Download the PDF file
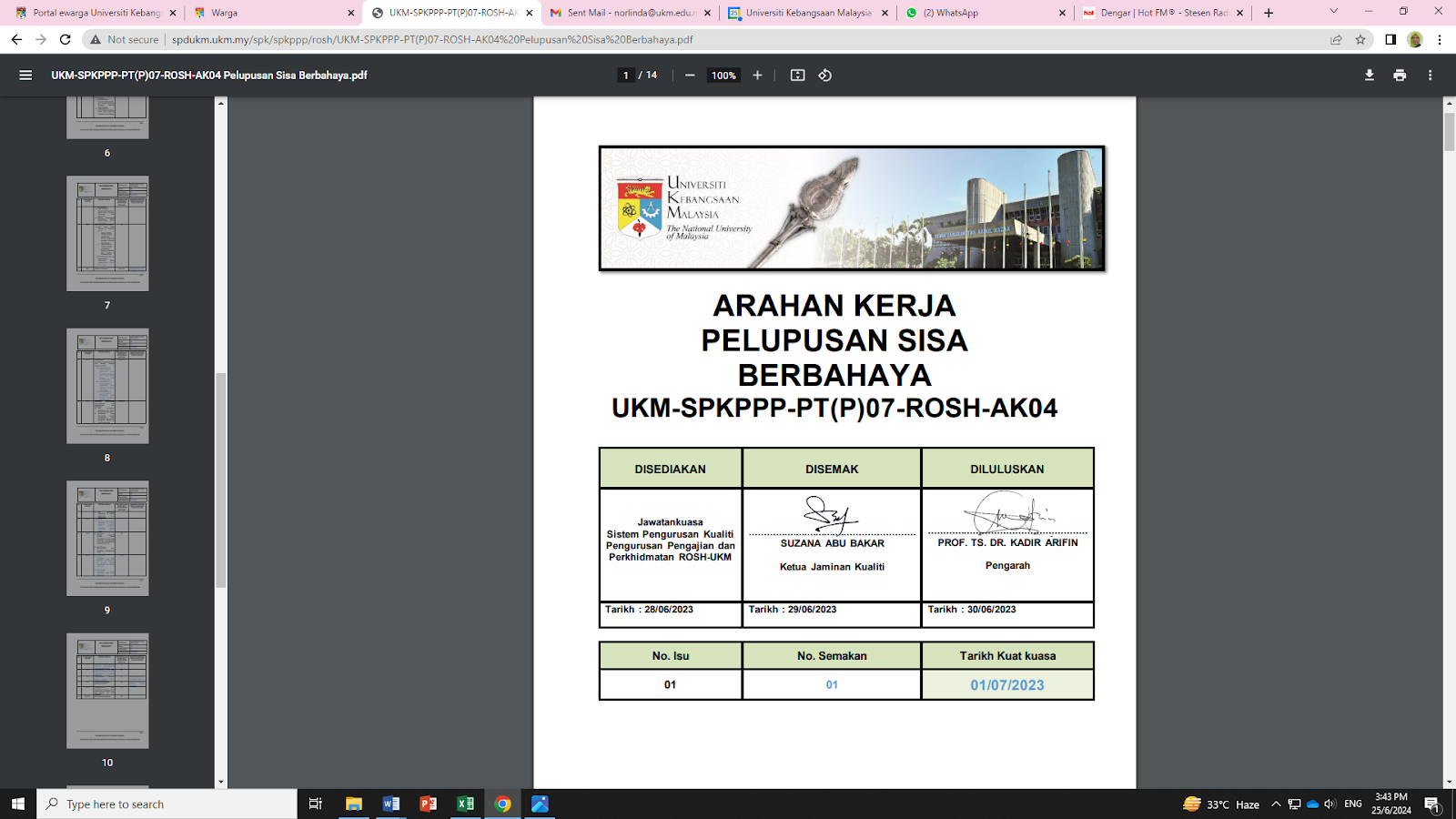Viewport: 1456px width, 819px height. tap(1369, 76)
